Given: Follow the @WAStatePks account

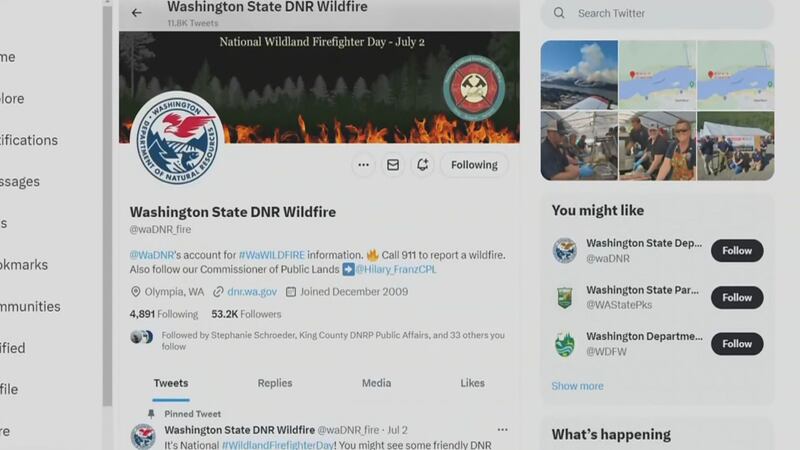Looking at the screenshot, I should (737, 297).
